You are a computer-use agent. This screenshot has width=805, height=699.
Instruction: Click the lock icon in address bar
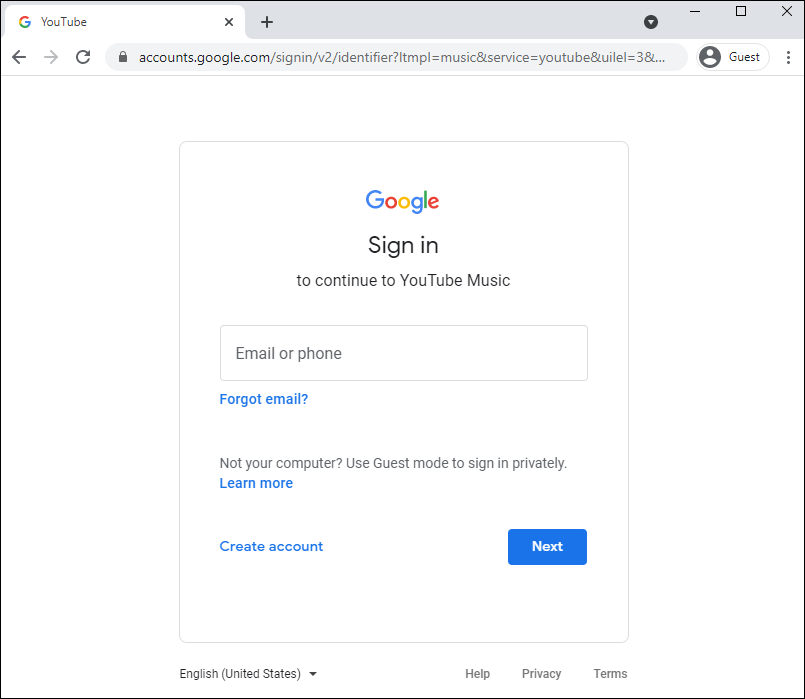(x=123, y=57)
